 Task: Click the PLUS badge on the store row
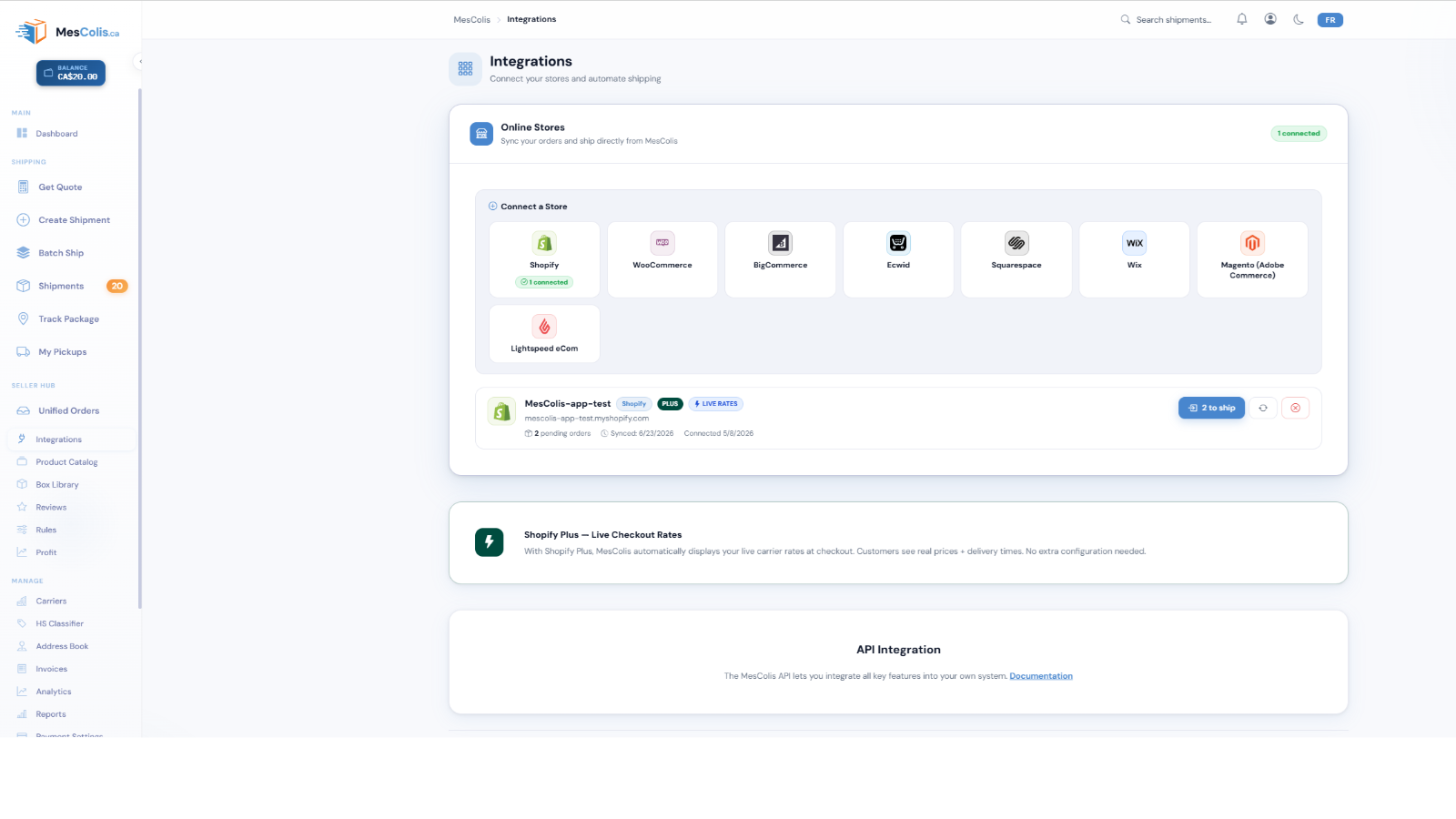pos(670,404)
